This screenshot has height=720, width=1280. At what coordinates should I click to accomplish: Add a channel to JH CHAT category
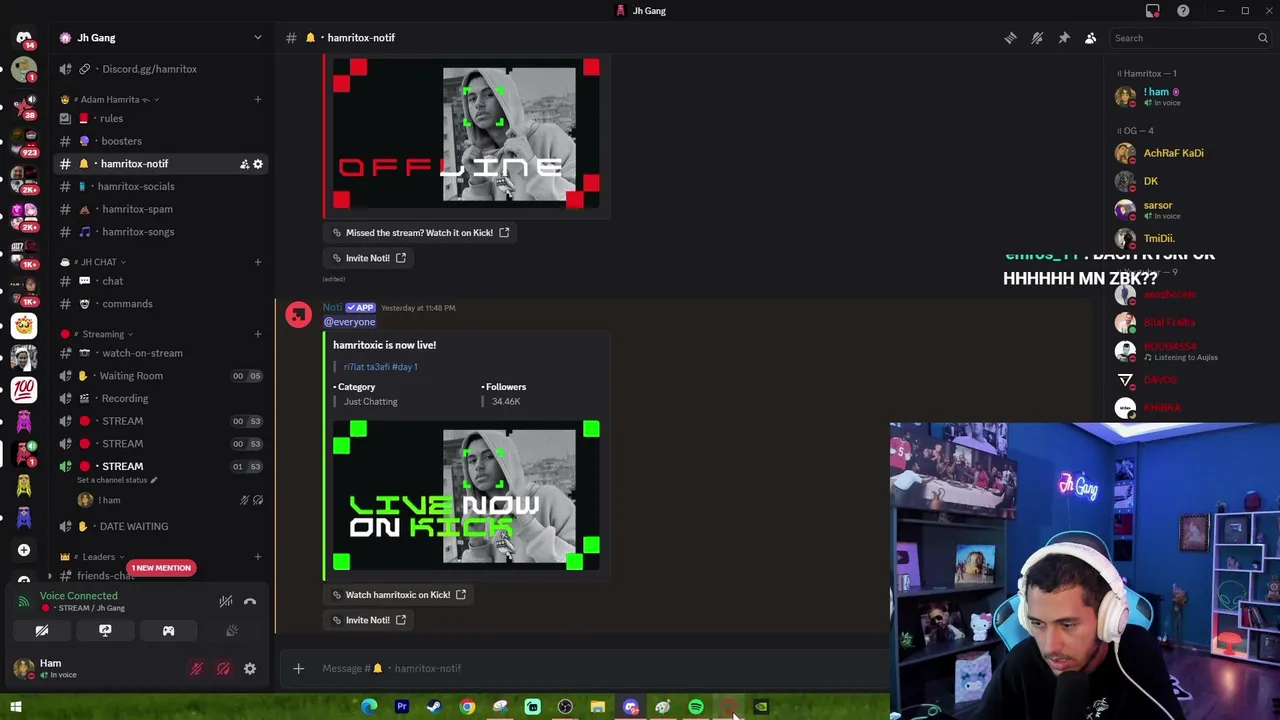(x=257, y=262)
